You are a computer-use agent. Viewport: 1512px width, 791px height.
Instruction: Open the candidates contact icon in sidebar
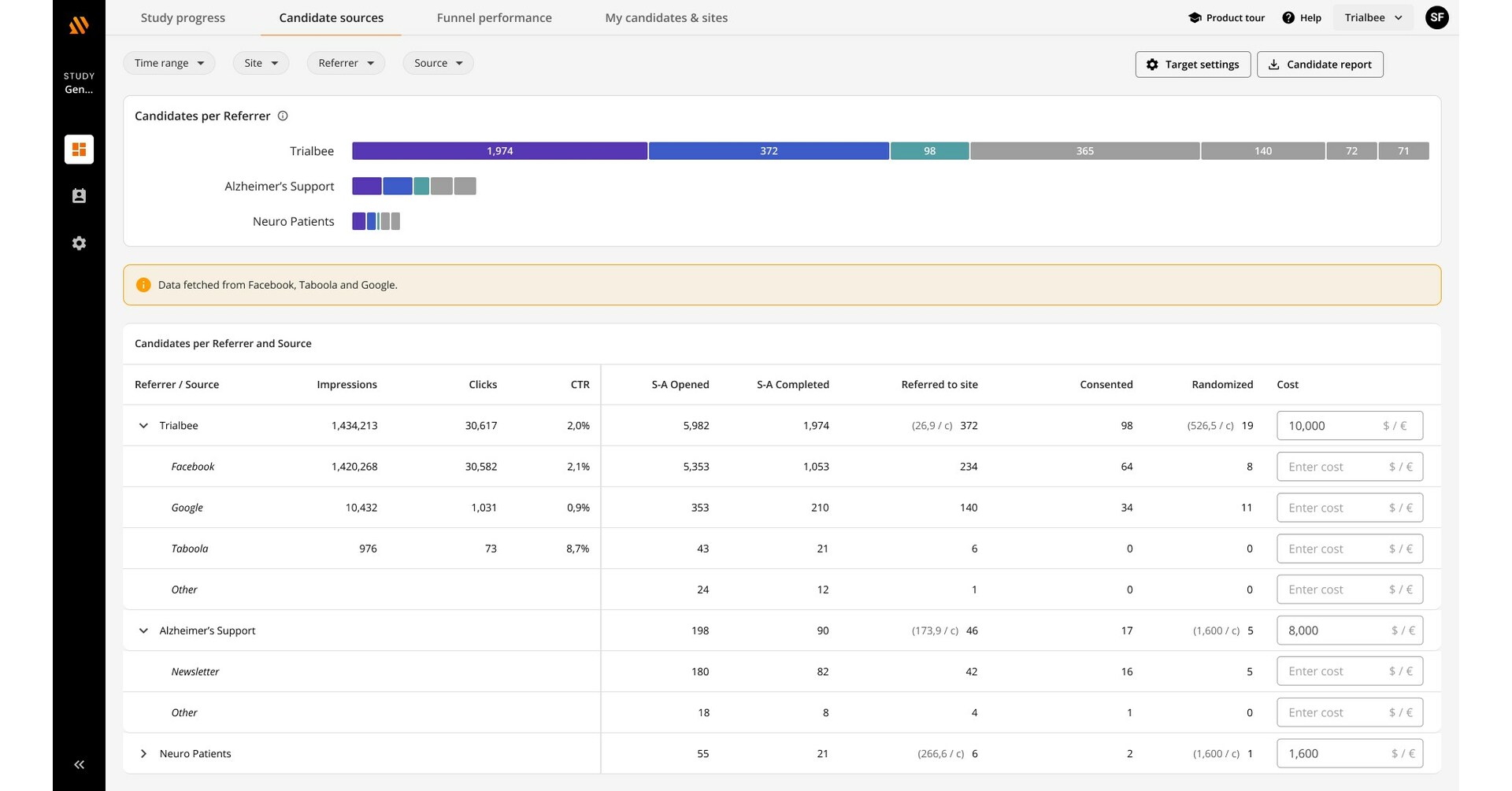coord(79,195)
